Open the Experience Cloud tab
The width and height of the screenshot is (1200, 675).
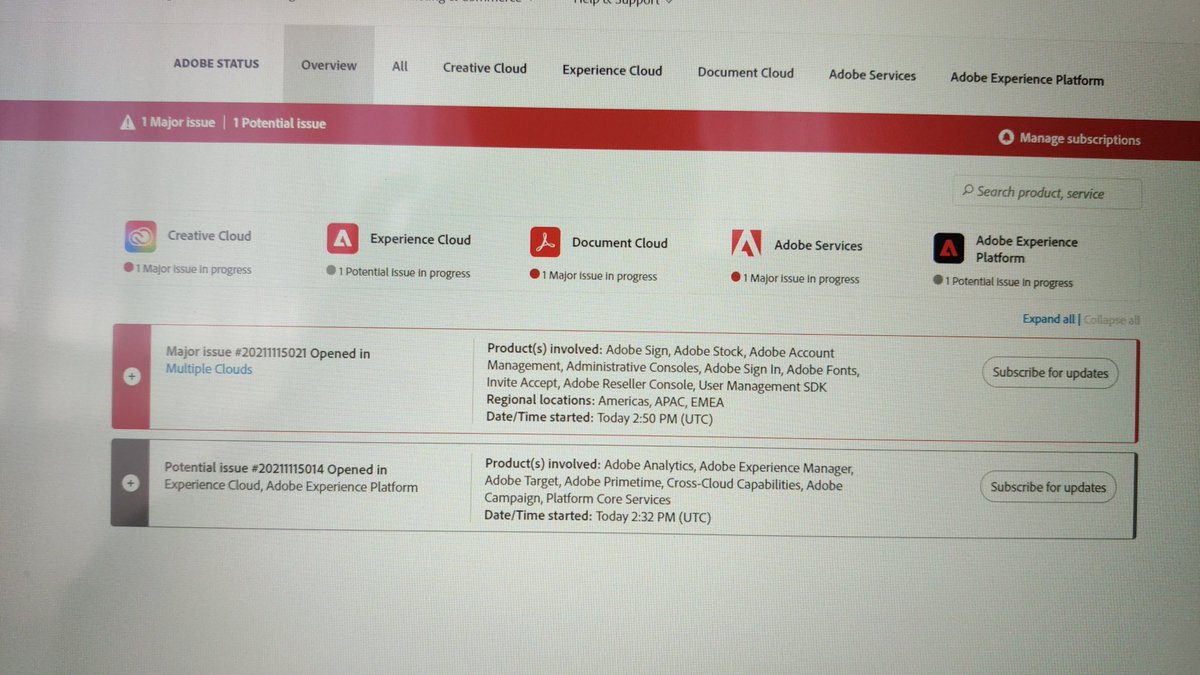tap(612, 70)
